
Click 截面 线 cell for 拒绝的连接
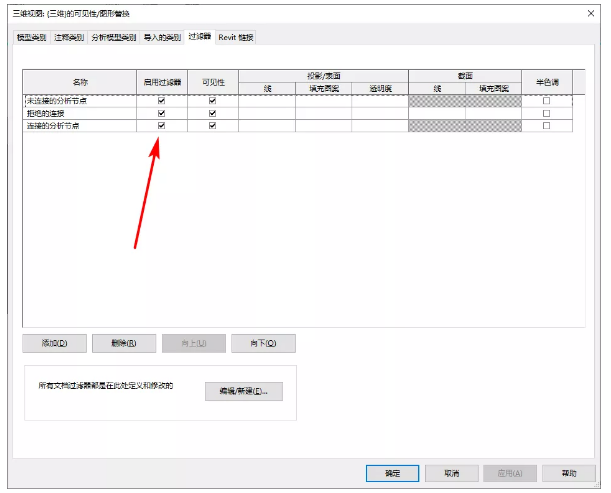(437, 113)
